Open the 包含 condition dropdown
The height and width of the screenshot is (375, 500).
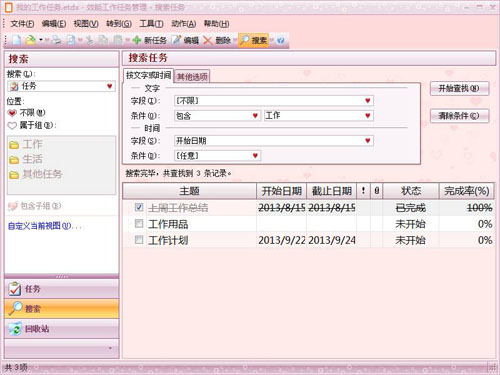255,116
